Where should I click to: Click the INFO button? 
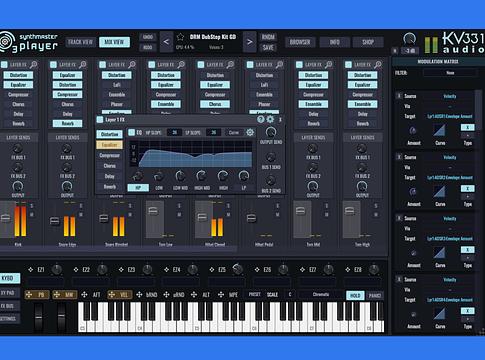point(335,42)
